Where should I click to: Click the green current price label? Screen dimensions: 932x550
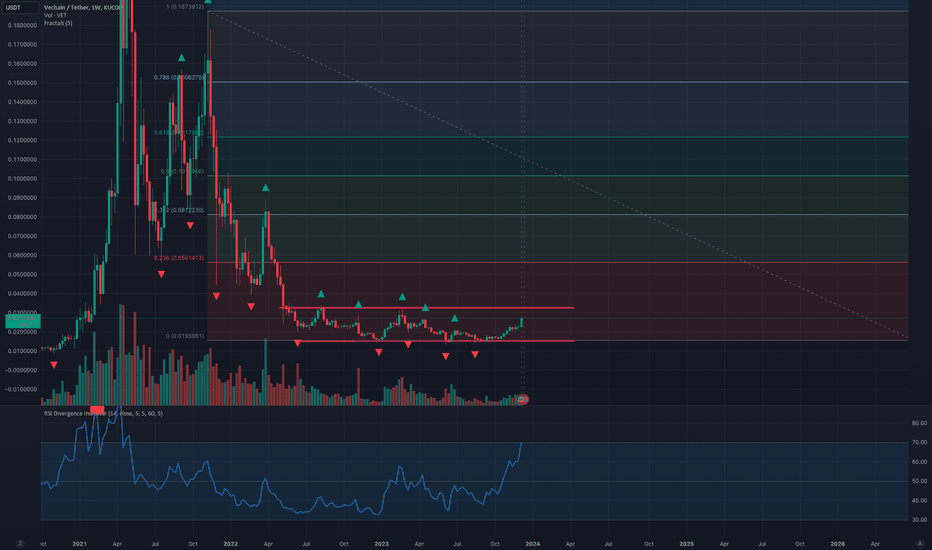(x=23, y=321)
